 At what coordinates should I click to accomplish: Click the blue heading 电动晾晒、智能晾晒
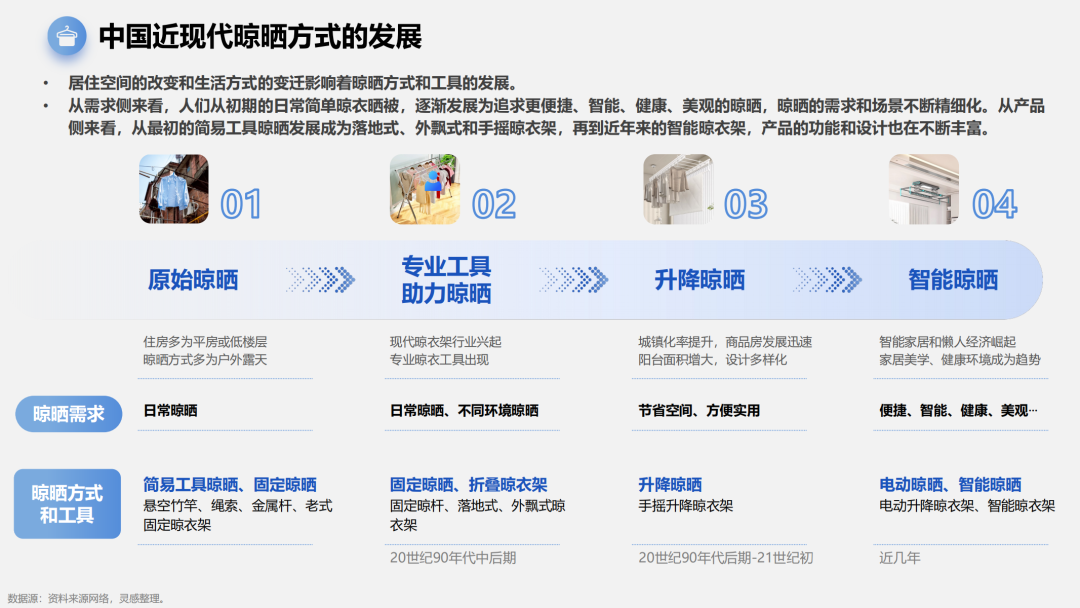coord(951,485)
